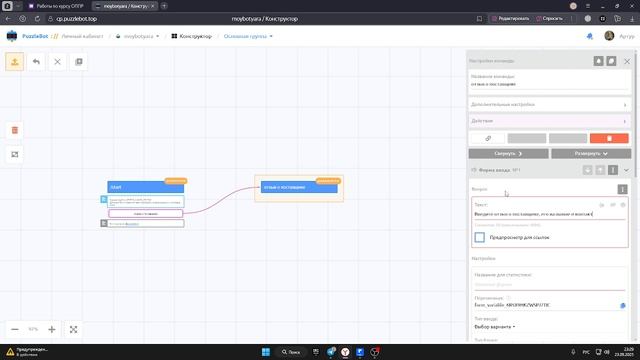This screenshot has width=640, height=360.
Task: Click the orange upload/save icon in the toolbar
Action: [x=15, y=62]
